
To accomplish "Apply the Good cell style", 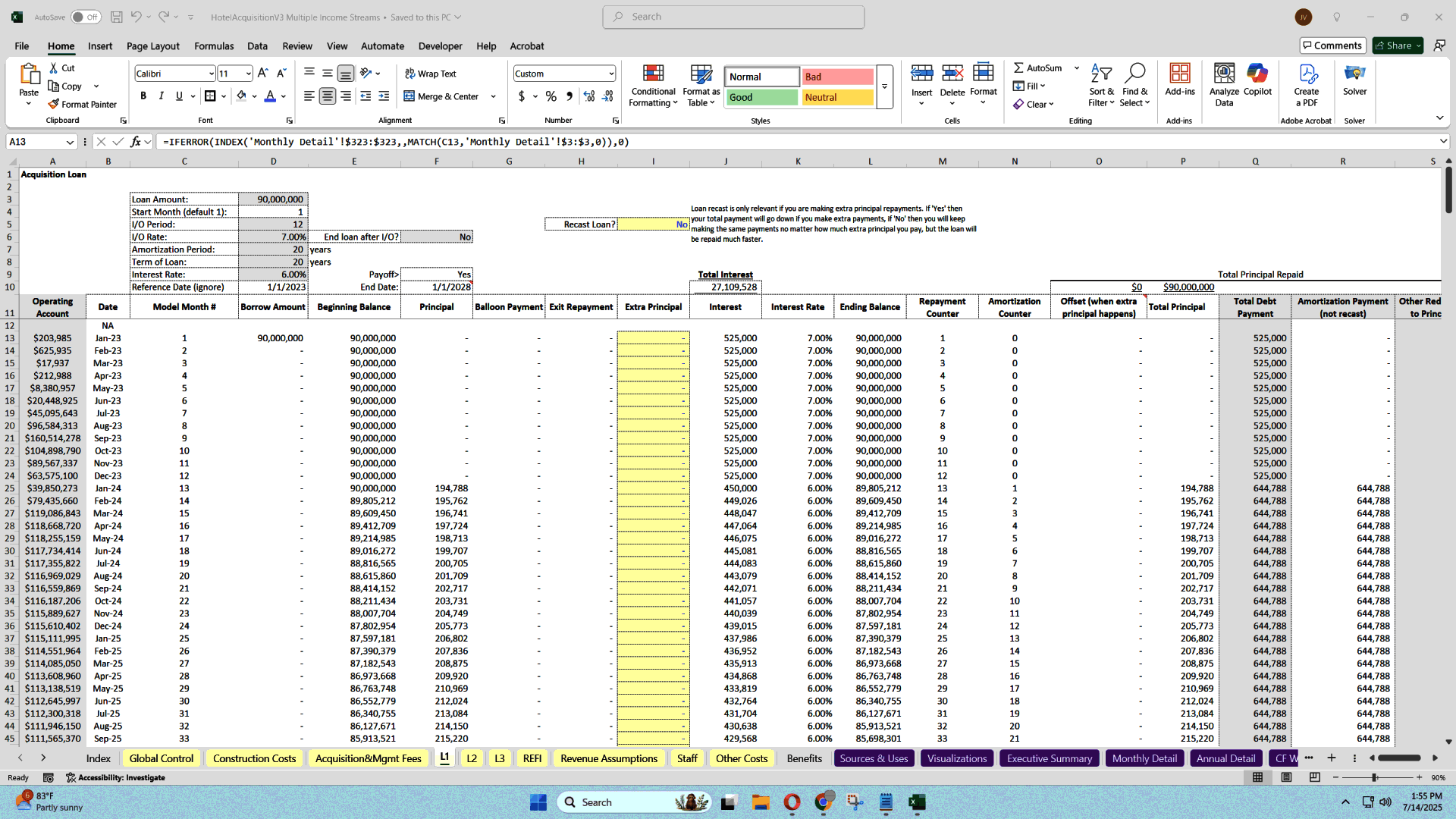I will 761,97.
